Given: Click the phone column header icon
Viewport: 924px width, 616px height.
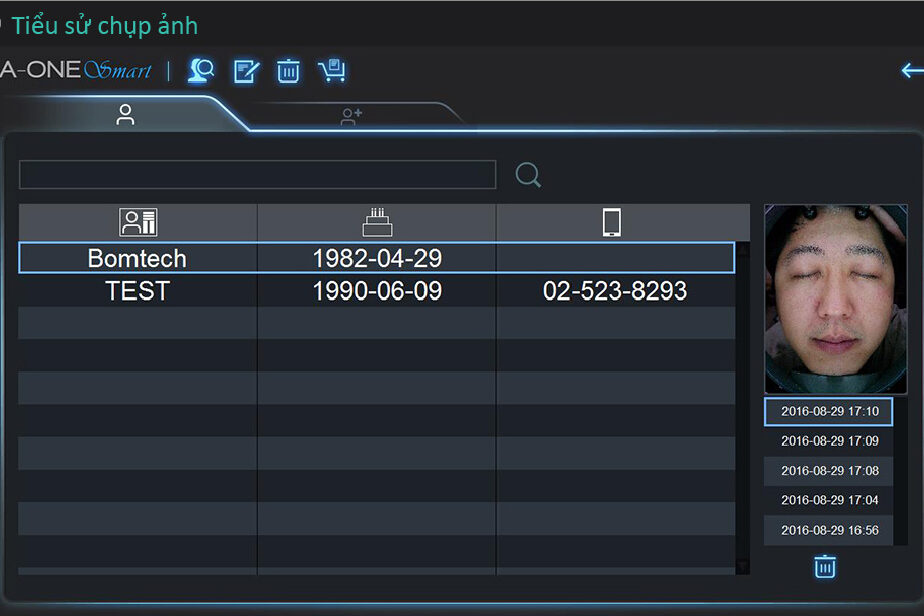Looking at the screenshot, I should (x=613, y=222).
